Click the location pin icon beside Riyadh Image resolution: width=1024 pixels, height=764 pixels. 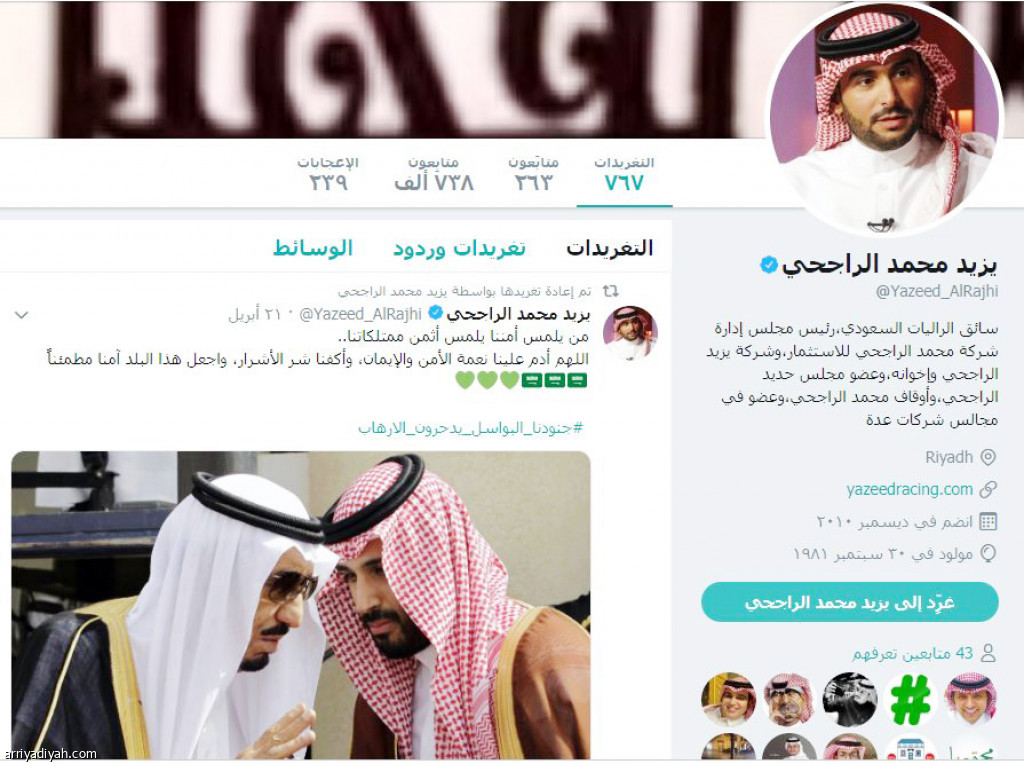point(988,457)
